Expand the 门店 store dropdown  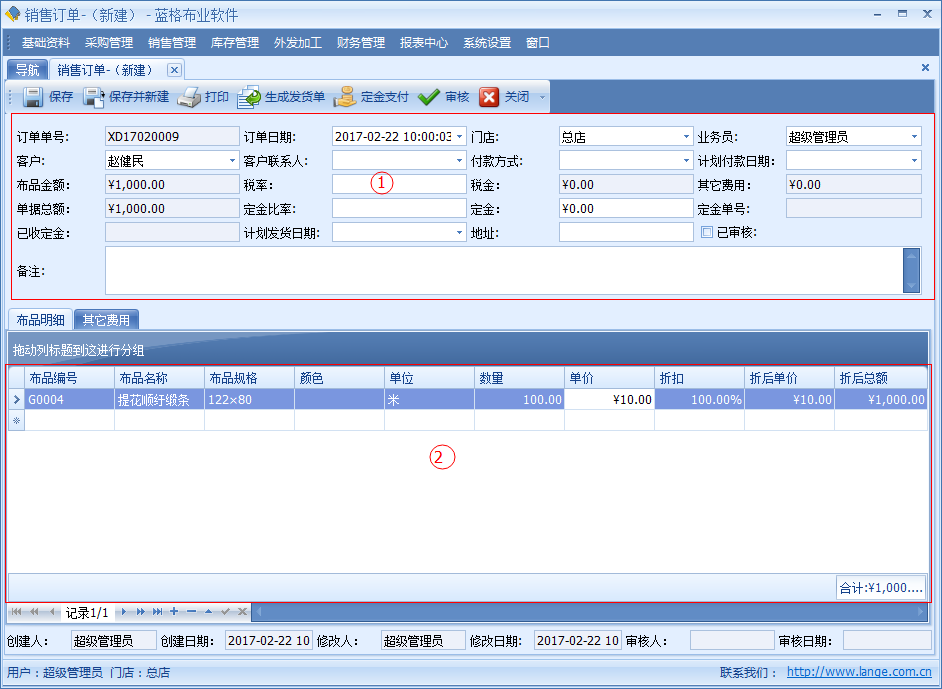(x=686, y=137)
